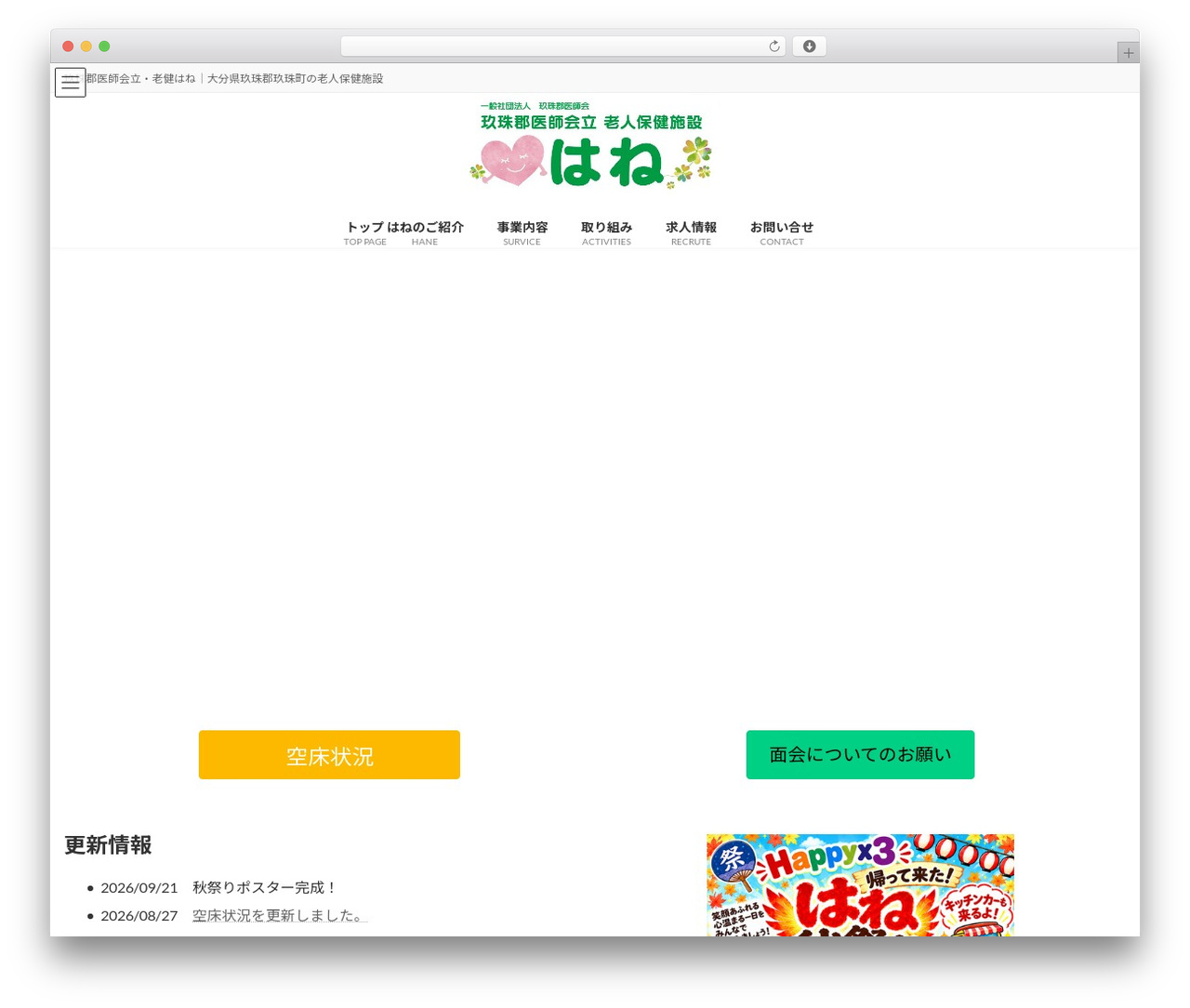The height and width of the screenshot is (1008, 1190).
Task: Open the トップ TOP PAGE menu item
Action: 364,233
